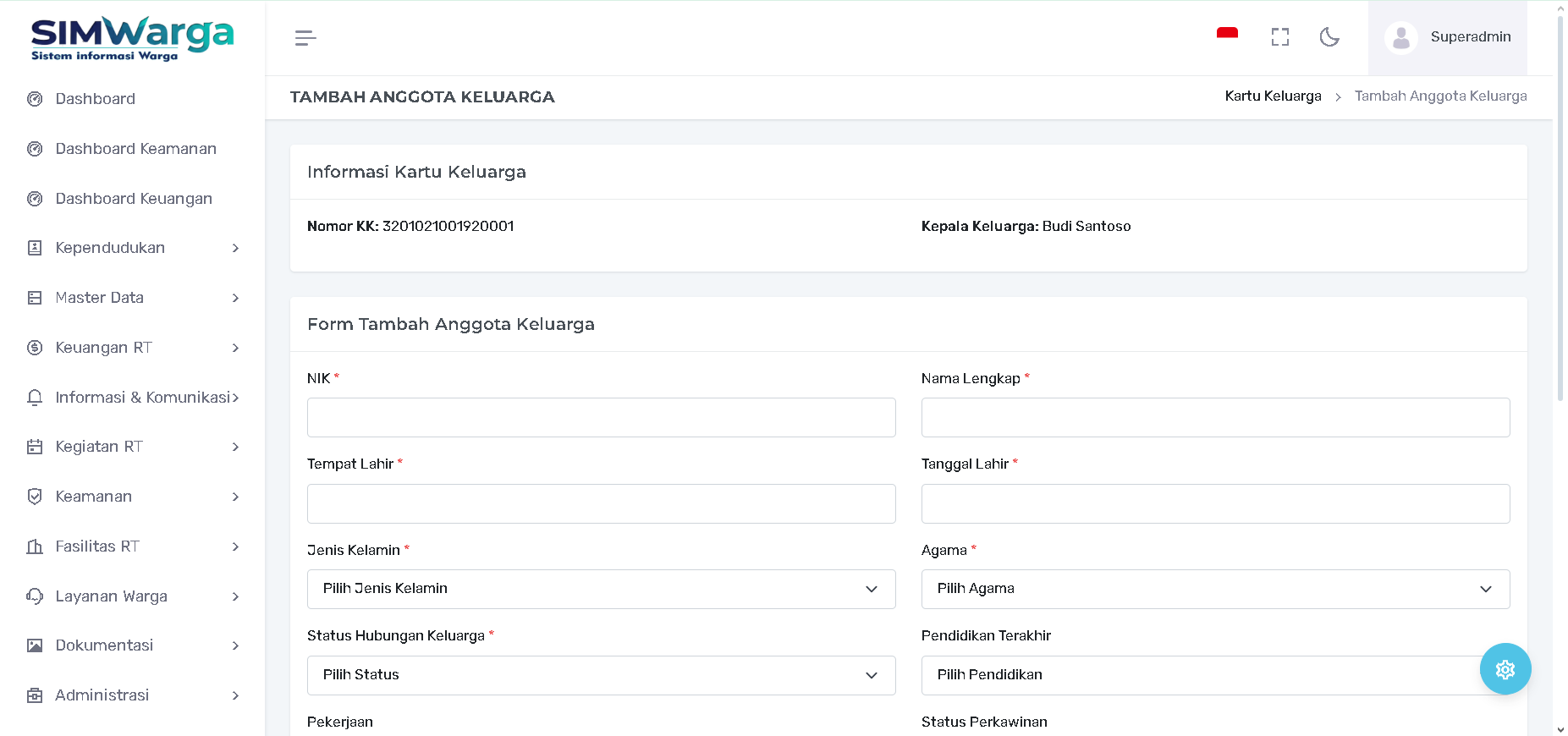Toggle dark mode with the moon icon
This screenshot has width=1568, height=736.
(x=1329, y=37)
